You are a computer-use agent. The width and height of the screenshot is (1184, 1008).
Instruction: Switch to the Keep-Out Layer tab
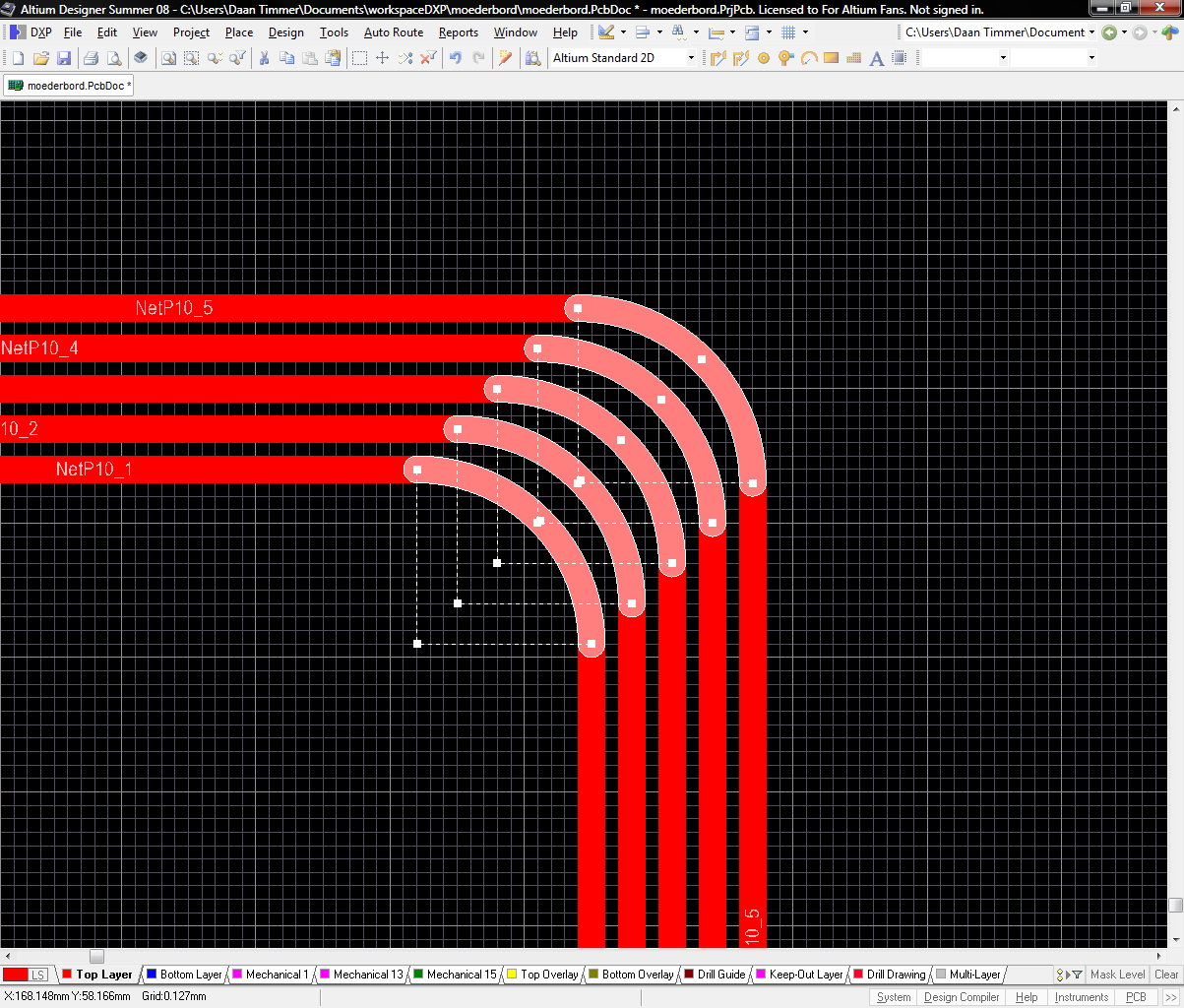805,975
